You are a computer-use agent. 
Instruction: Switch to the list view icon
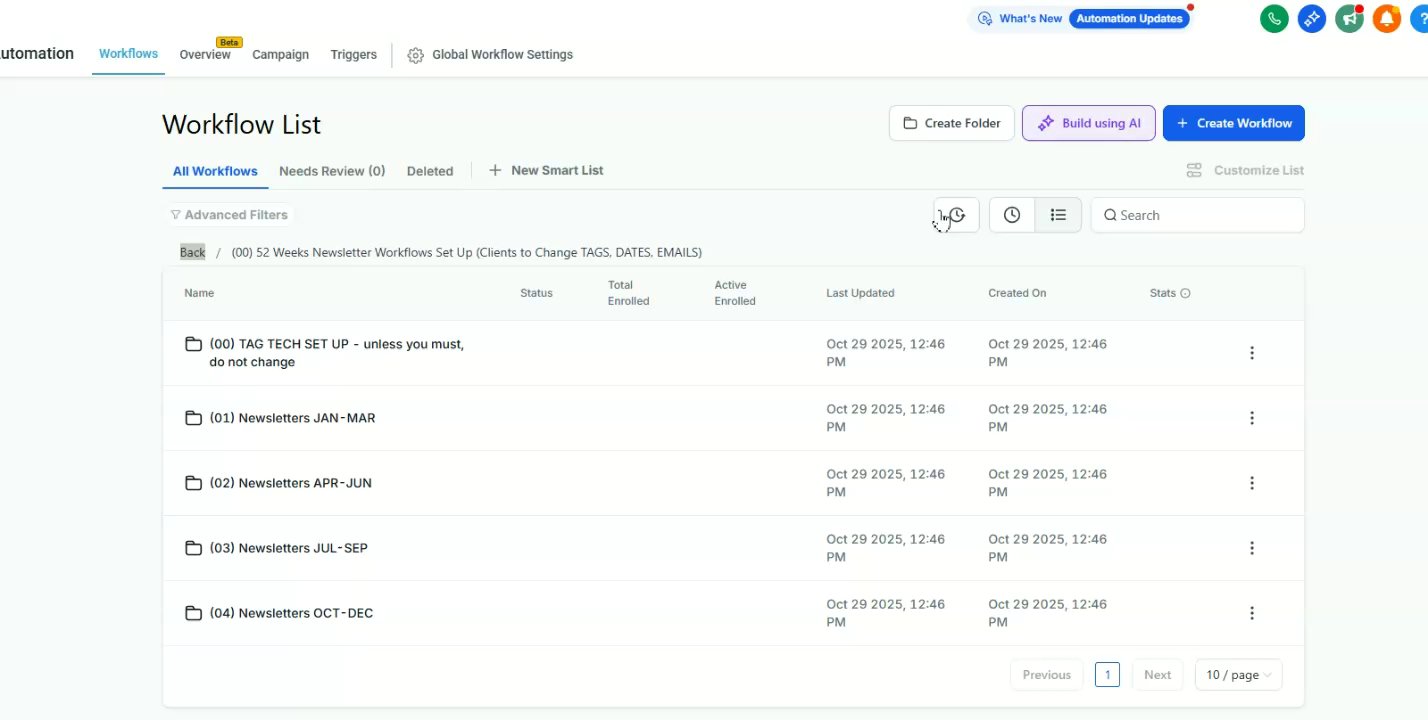click(x=1058, y=215)
